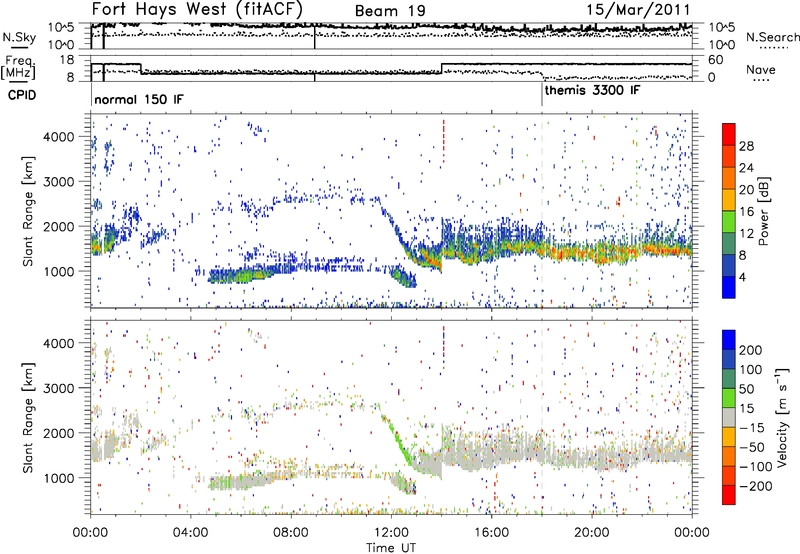
Task: Pick the gray -15 to 15 Velocity segment
Action: tap(729, 417)
